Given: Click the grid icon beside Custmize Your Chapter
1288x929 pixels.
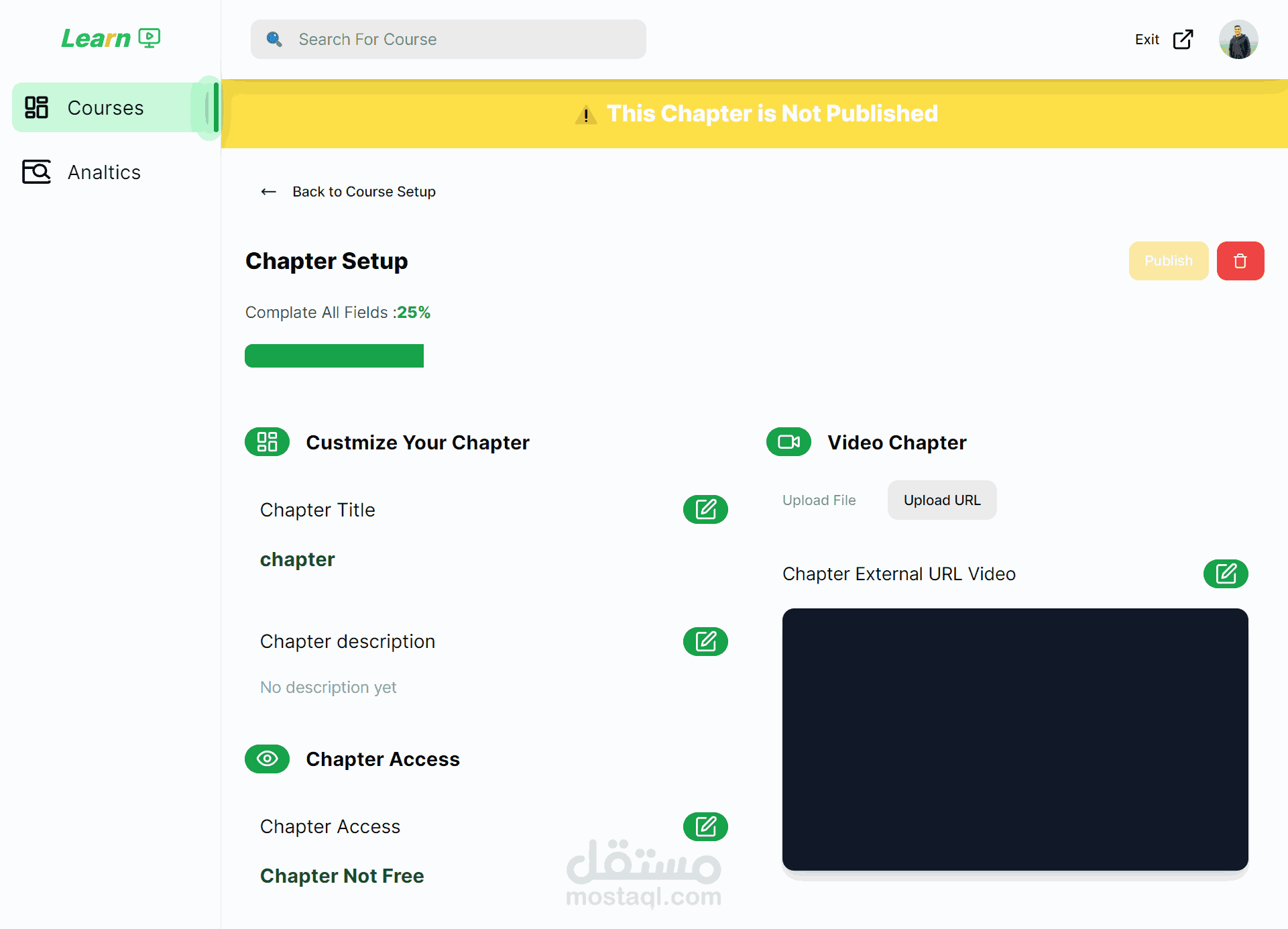Looking at the screenshot, I should point(267,442).
